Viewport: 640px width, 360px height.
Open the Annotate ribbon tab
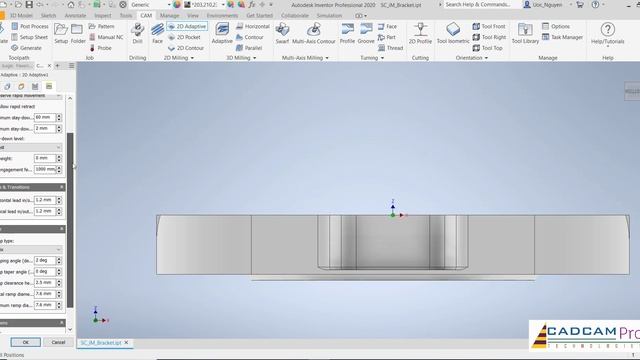click(x=76, y=16)
